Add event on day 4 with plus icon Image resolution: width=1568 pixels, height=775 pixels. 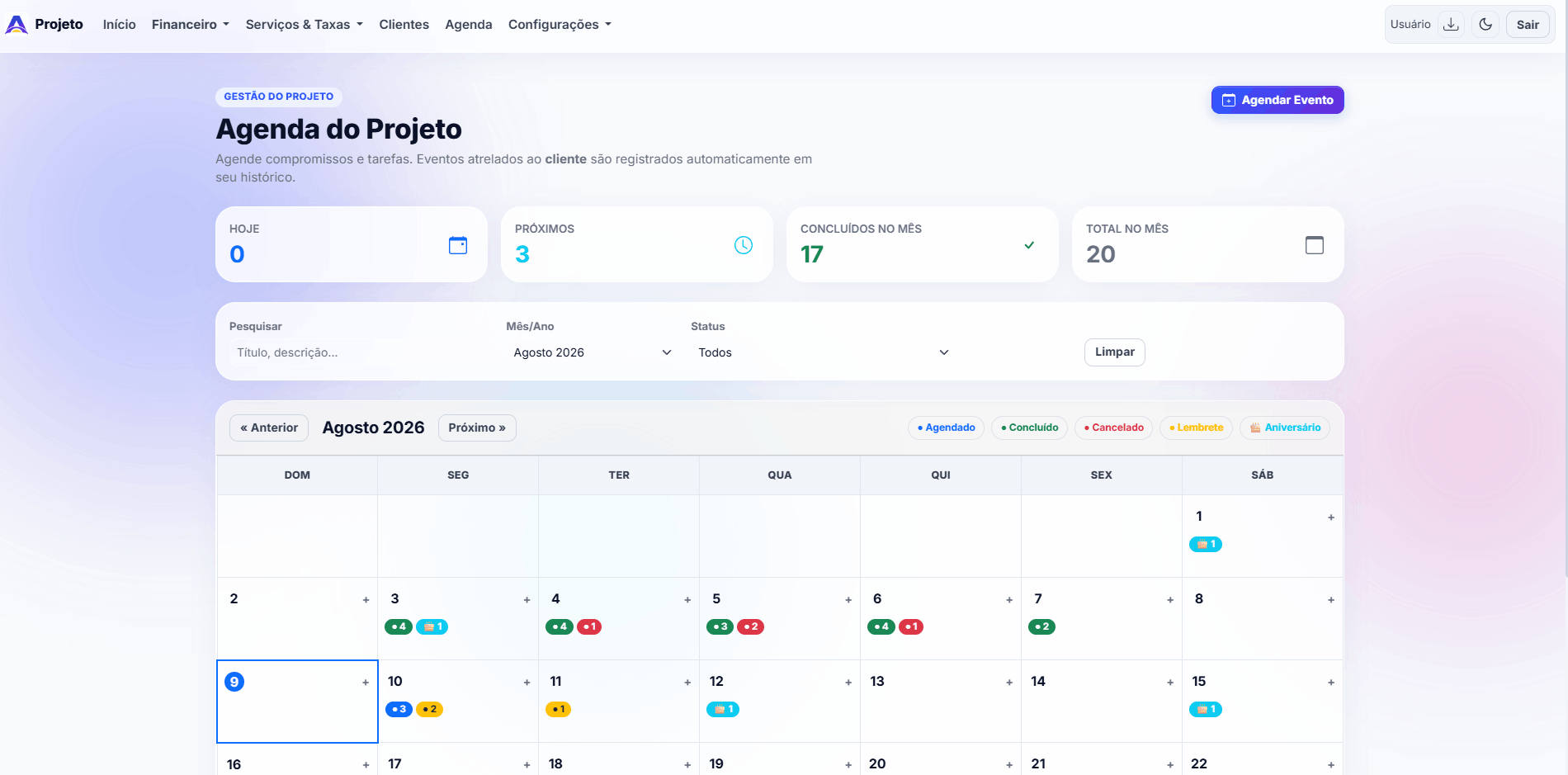(x=687, y=600)
